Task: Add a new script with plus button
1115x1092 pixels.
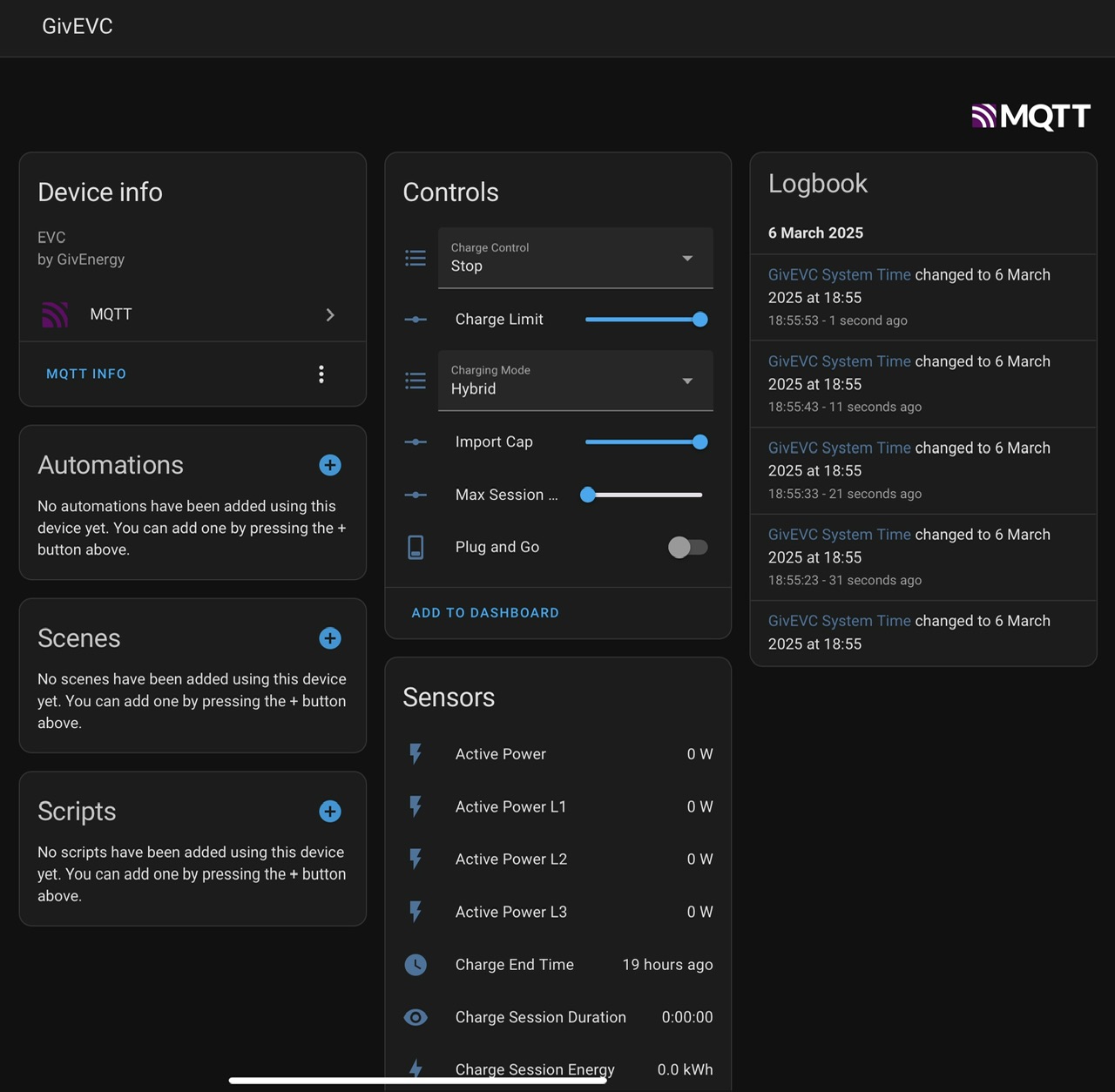Action: [x=330, y=812]
